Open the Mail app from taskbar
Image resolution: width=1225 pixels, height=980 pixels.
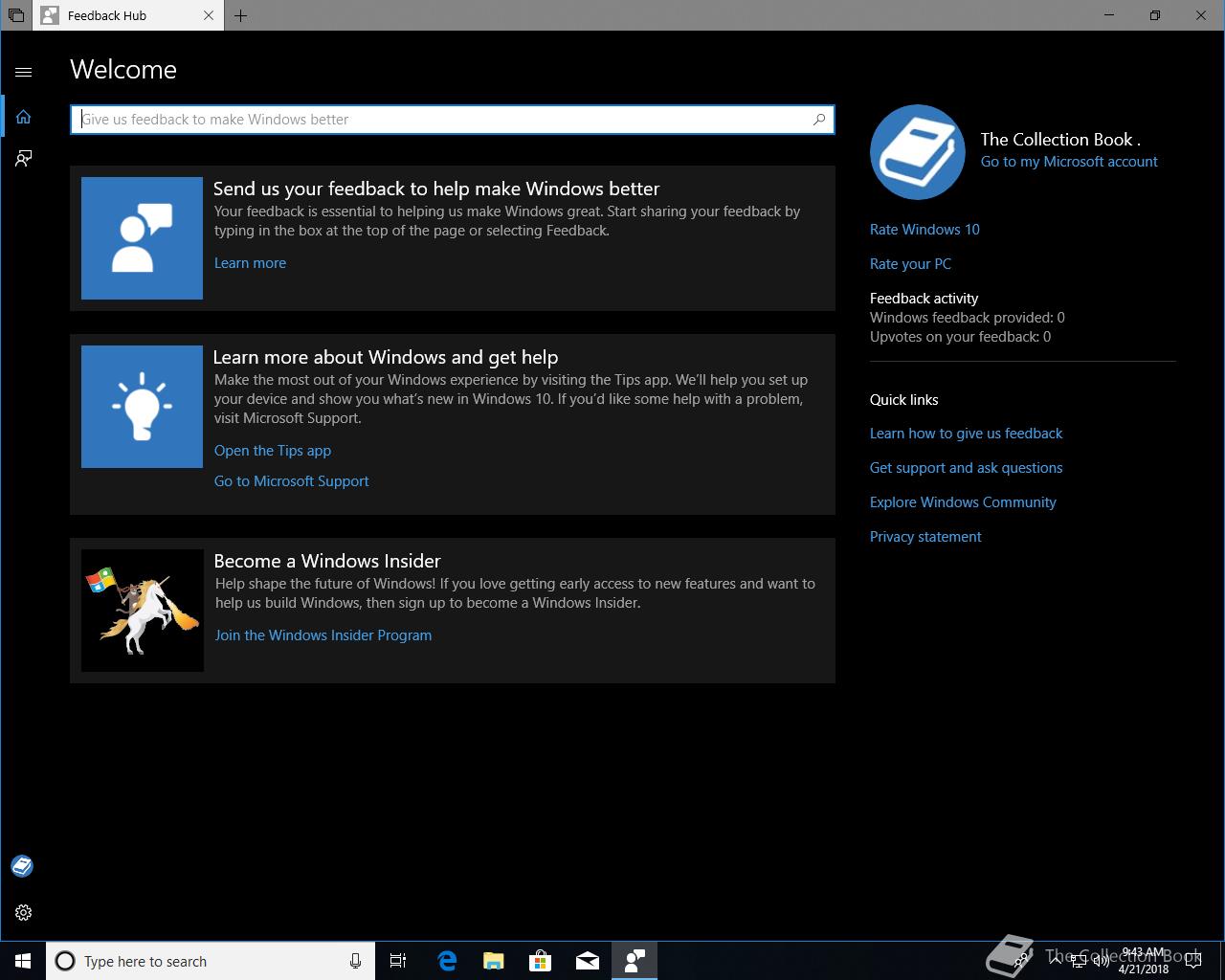pyautogui.click(x=588, y=961)
